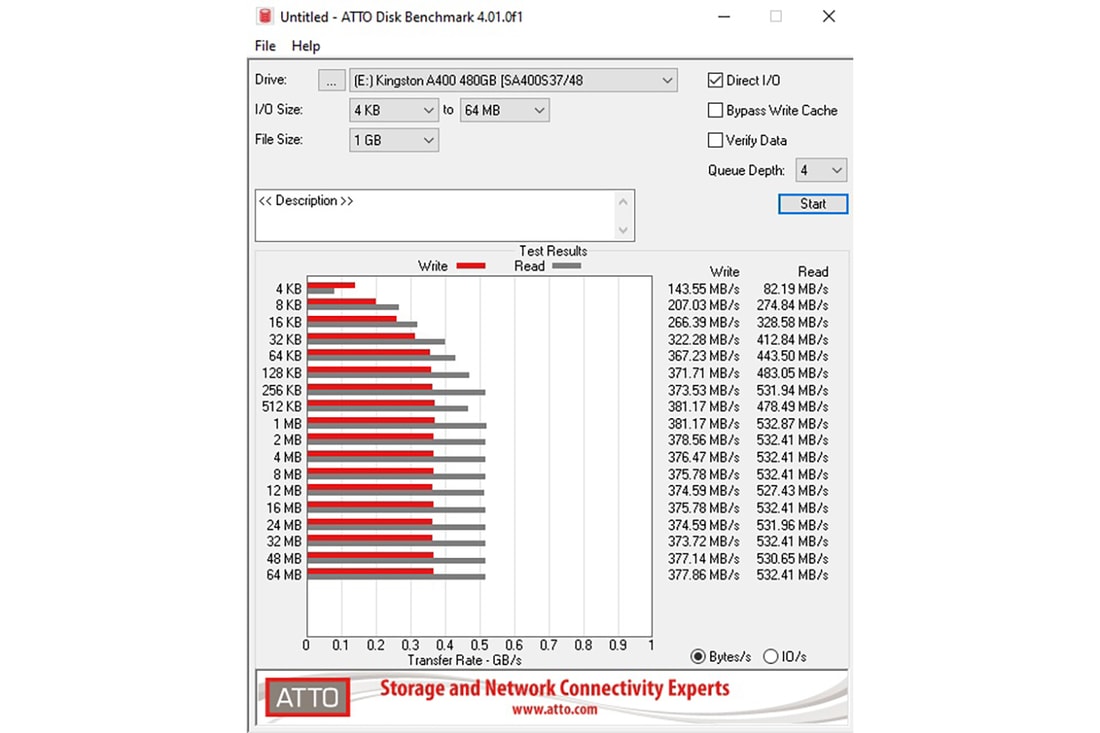
Task: Click the 266.39 MB/s write value
Action: point(703,323)
